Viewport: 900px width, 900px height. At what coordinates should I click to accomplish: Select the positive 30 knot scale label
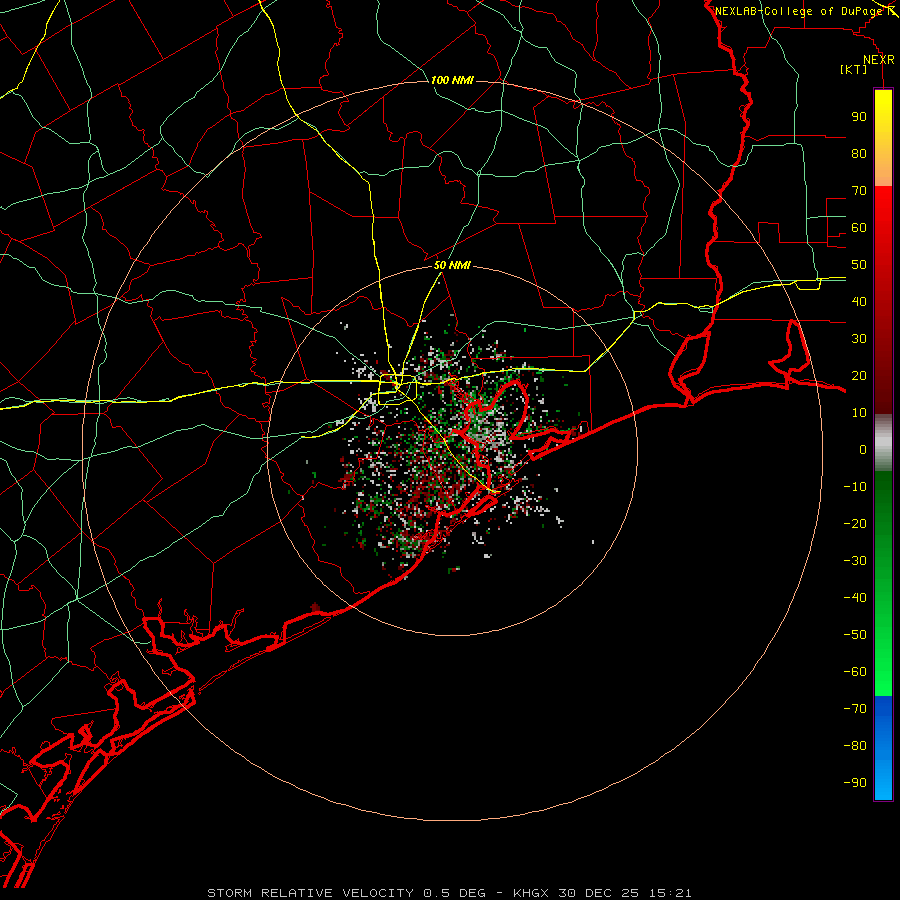click(x=859, y=339)
